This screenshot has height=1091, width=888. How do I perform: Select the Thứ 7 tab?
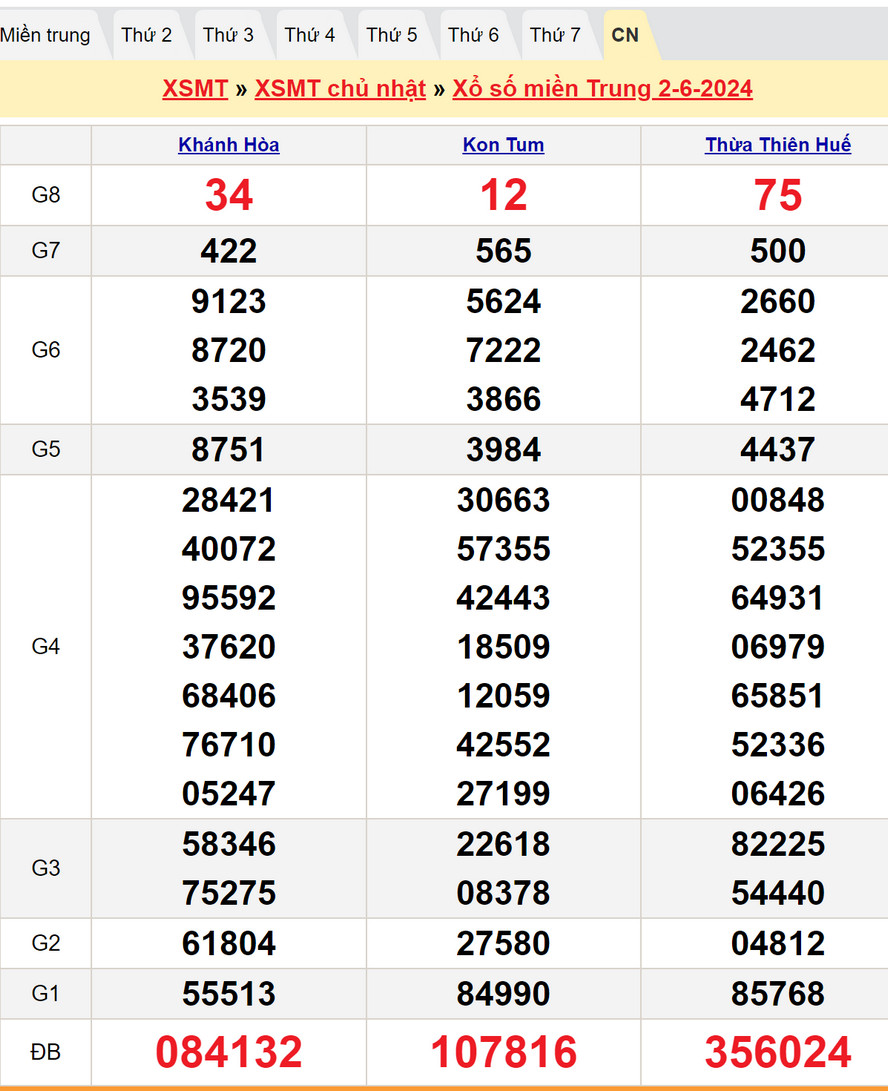tap(555, 35)
